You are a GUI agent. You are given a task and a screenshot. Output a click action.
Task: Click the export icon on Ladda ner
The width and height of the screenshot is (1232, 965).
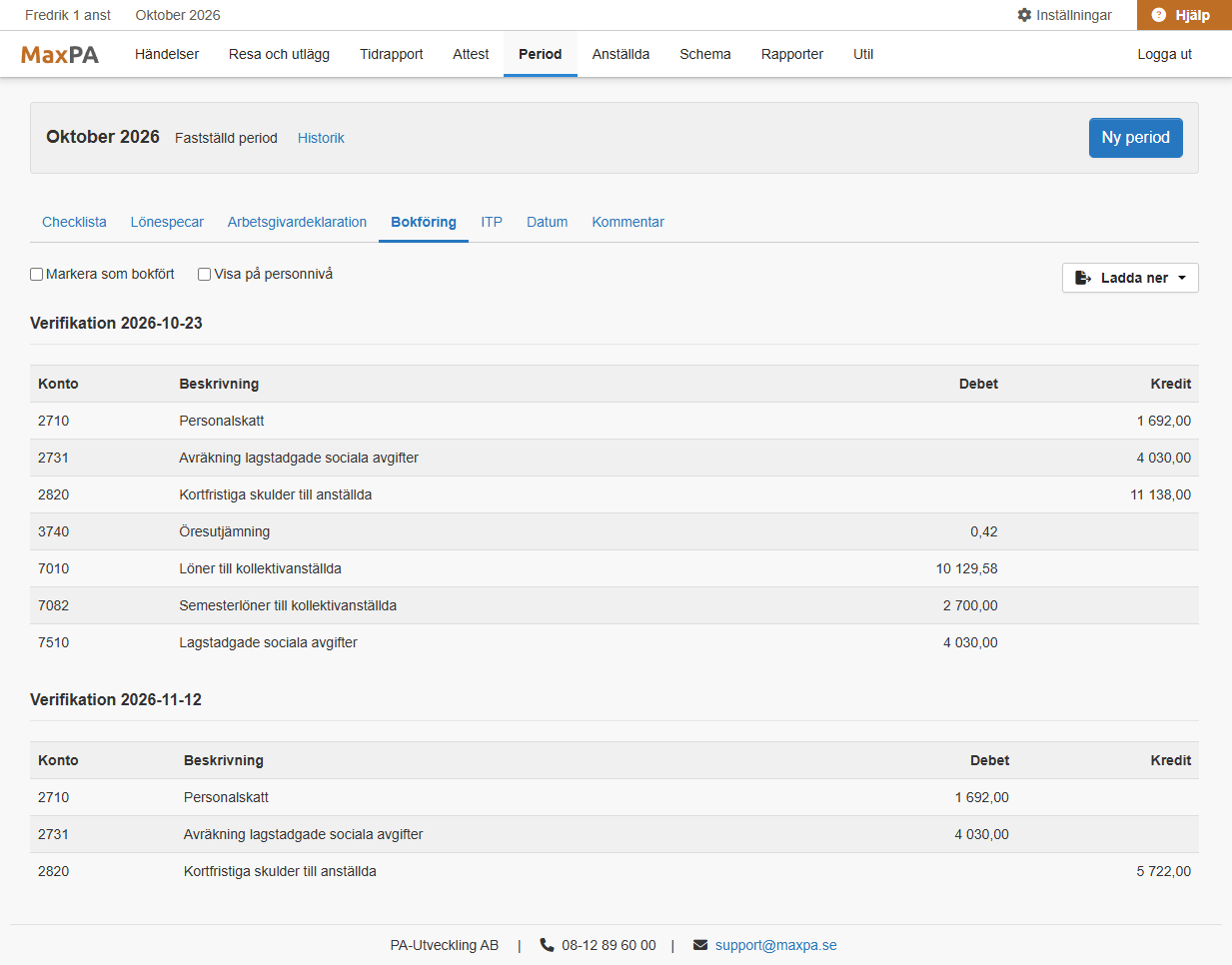click(x=1083, y=278)
